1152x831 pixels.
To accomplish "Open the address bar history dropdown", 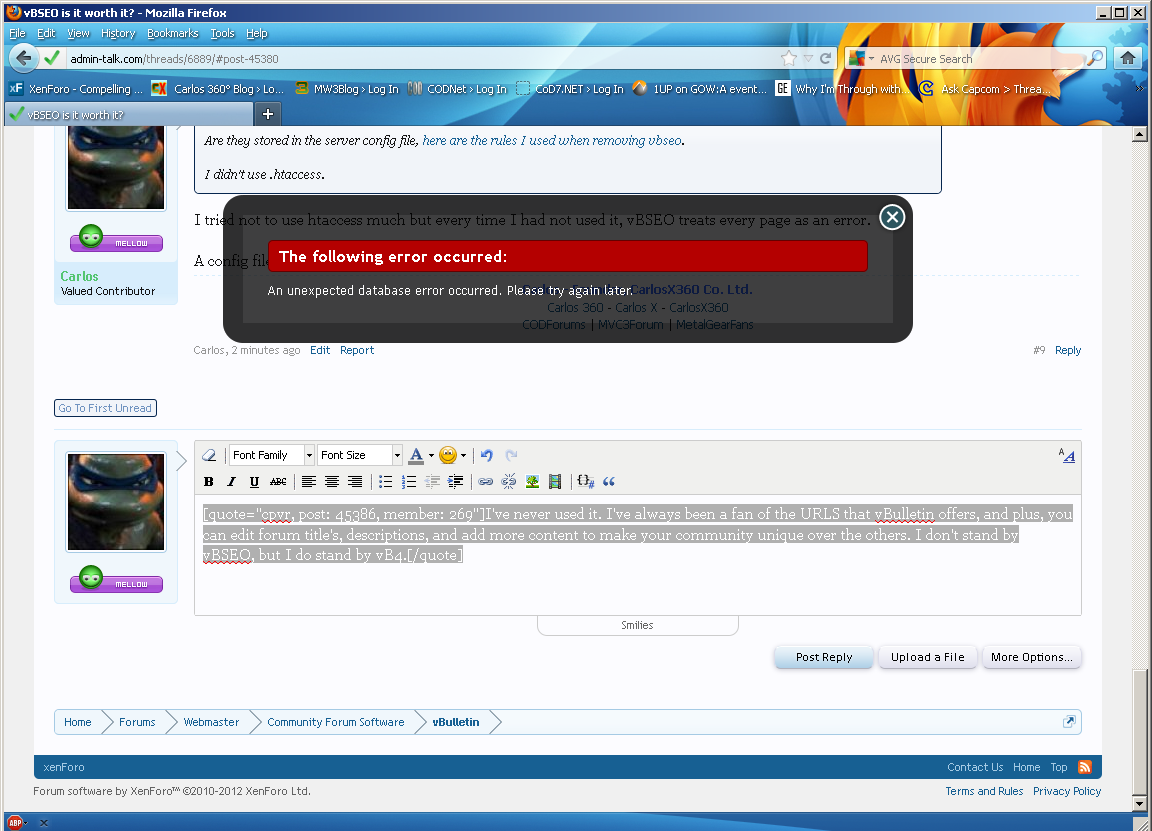I will point(808,59).
